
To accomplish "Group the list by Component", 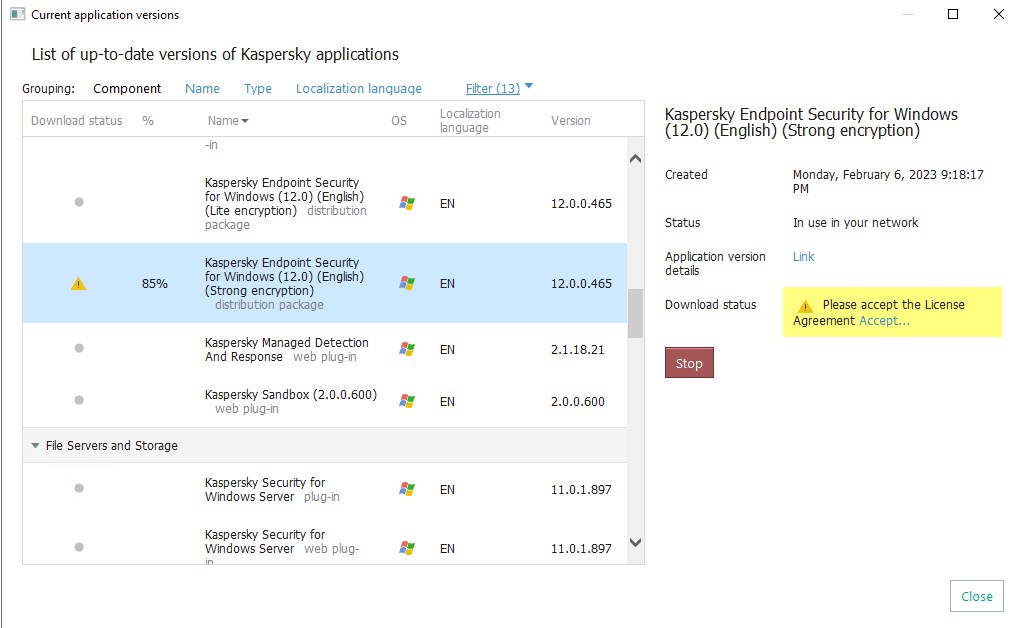I will tap(127, 88).
